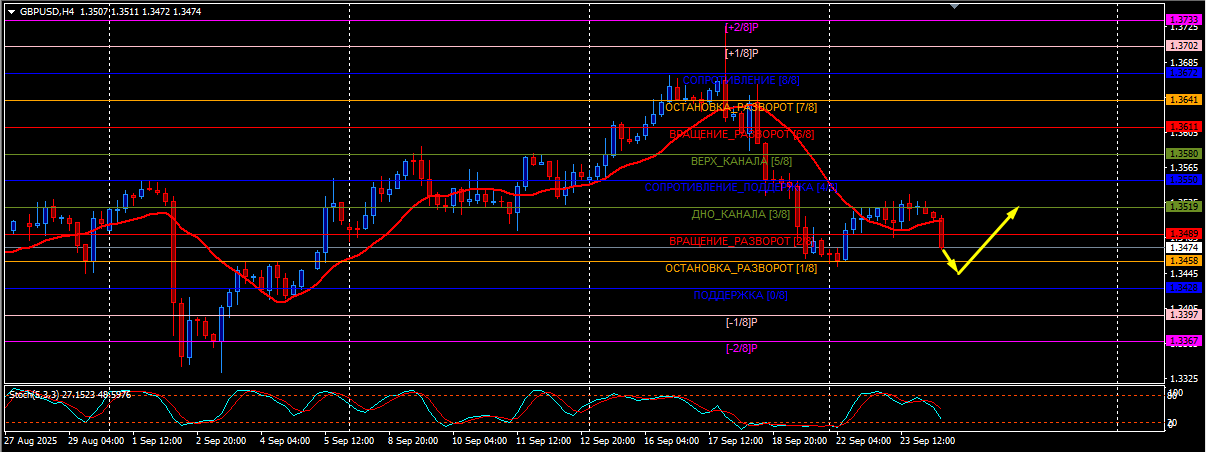Click the orange 1.3641 price tag
This screenshot has width=1206, height=452.
[1184, 100]
